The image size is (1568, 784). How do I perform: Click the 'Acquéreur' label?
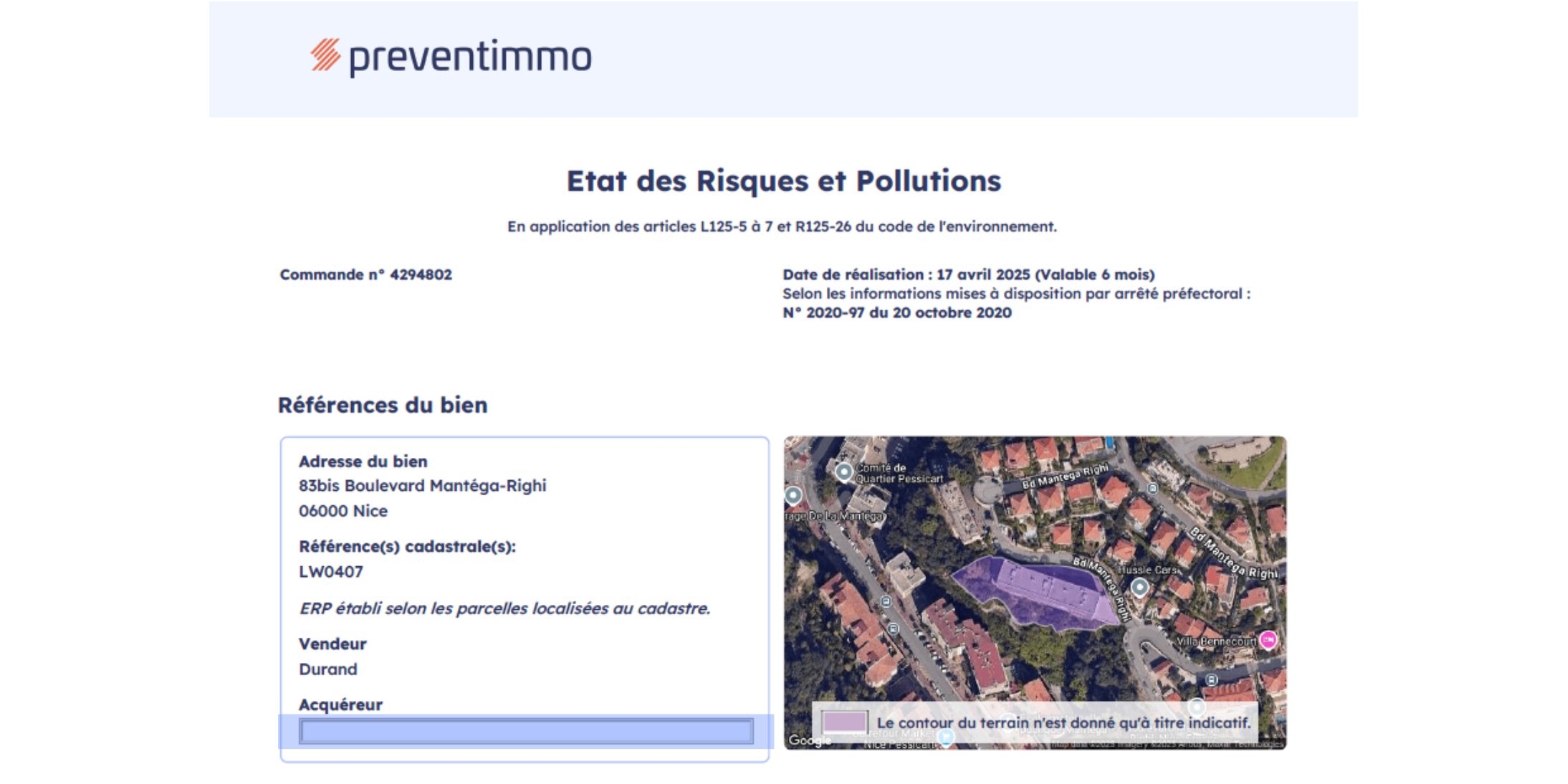[x=340, y=704]
